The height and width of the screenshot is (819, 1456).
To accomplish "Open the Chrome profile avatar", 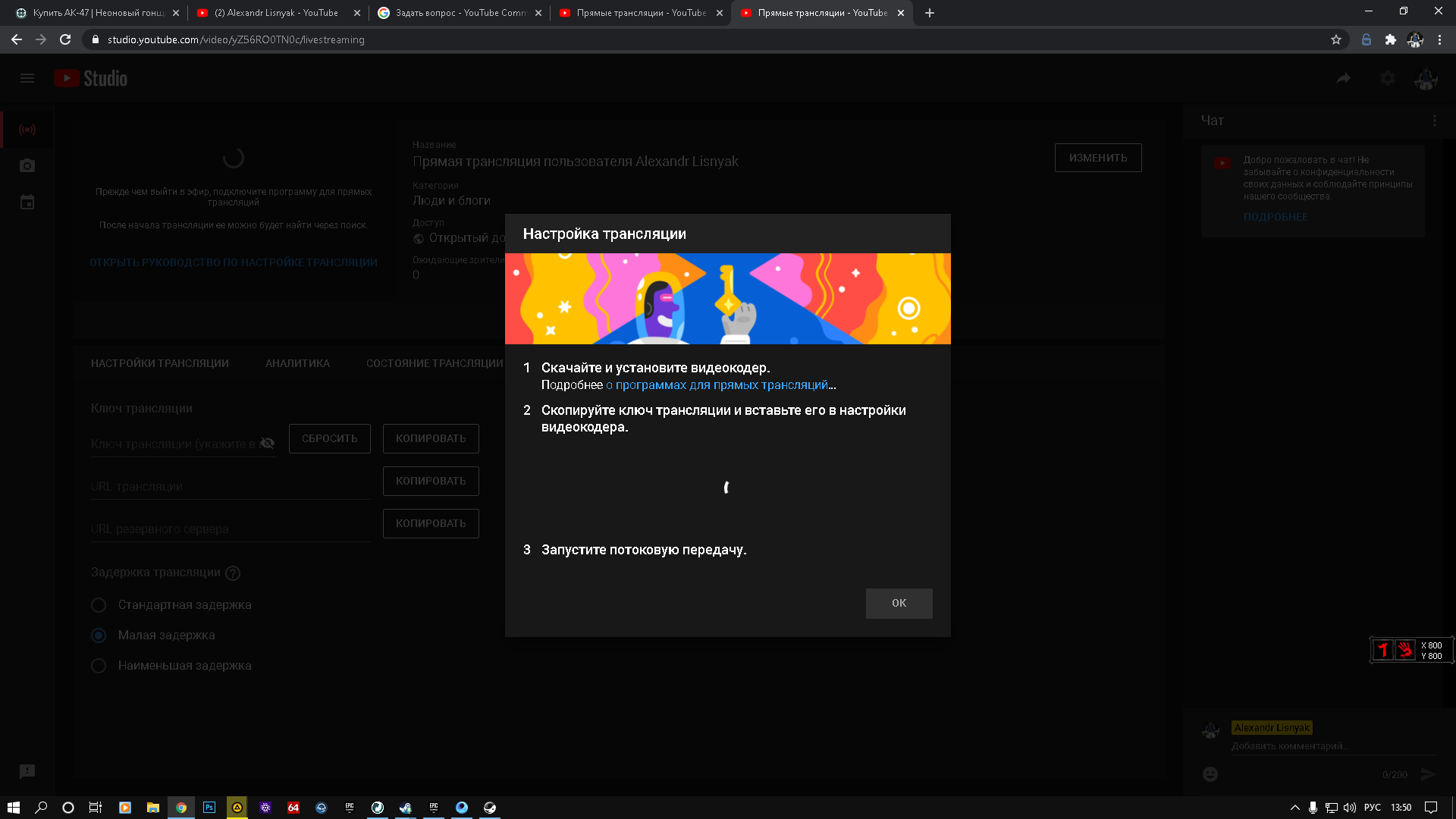I will point(1415,39).
